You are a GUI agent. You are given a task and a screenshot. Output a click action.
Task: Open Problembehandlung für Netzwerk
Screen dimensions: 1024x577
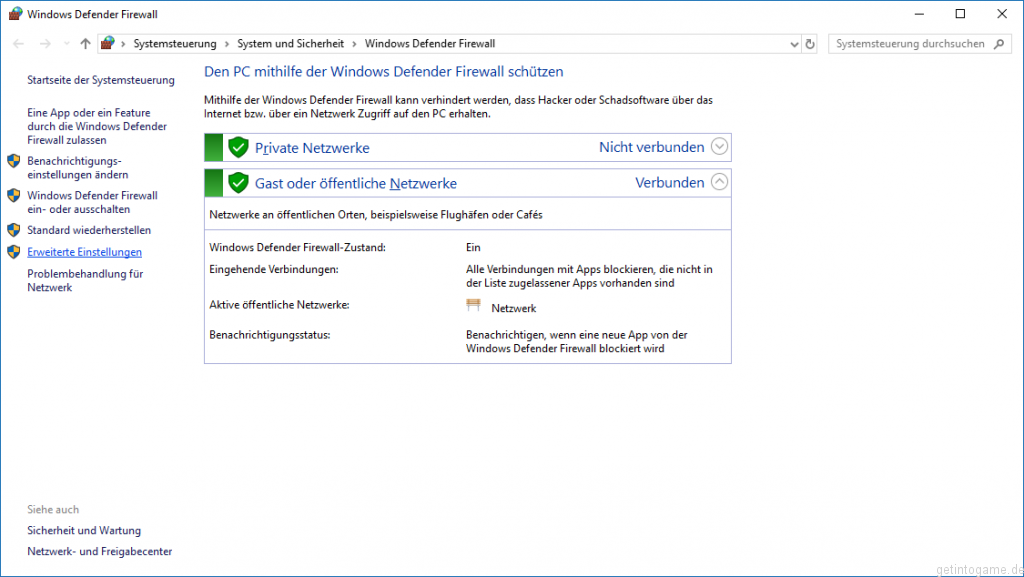(x=85, y=281)
